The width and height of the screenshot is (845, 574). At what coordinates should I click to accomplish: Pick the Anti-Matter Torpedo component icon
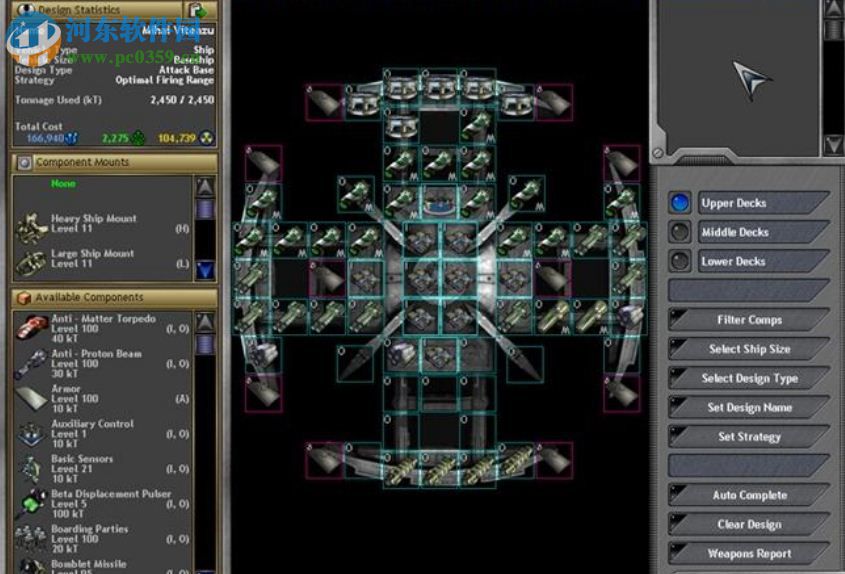click(x=32, y=327)
